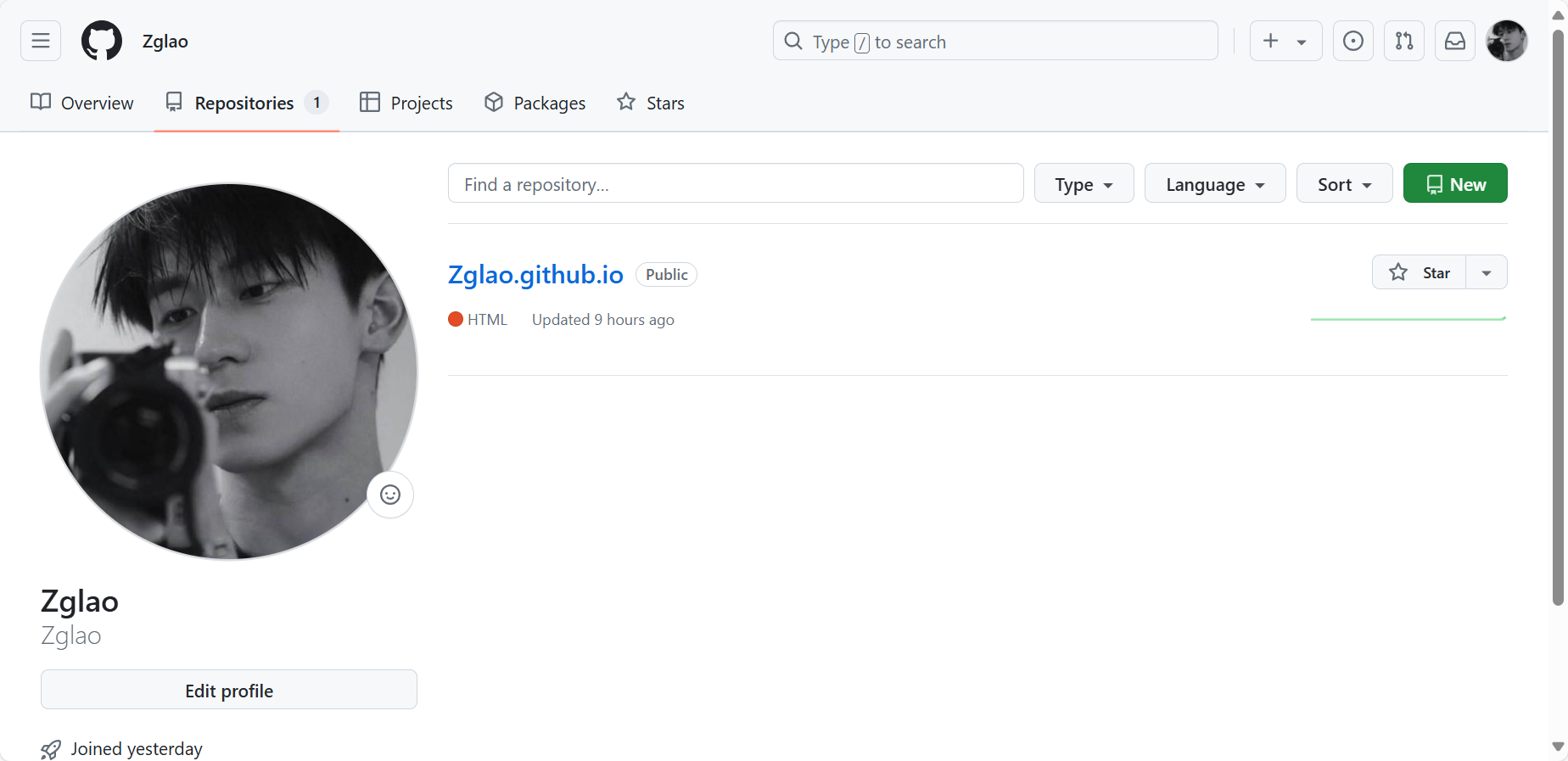The height and width of the screenshot is (761, 1568).
Task: Open the Type filter dropdown
Action: (1084, 183)
